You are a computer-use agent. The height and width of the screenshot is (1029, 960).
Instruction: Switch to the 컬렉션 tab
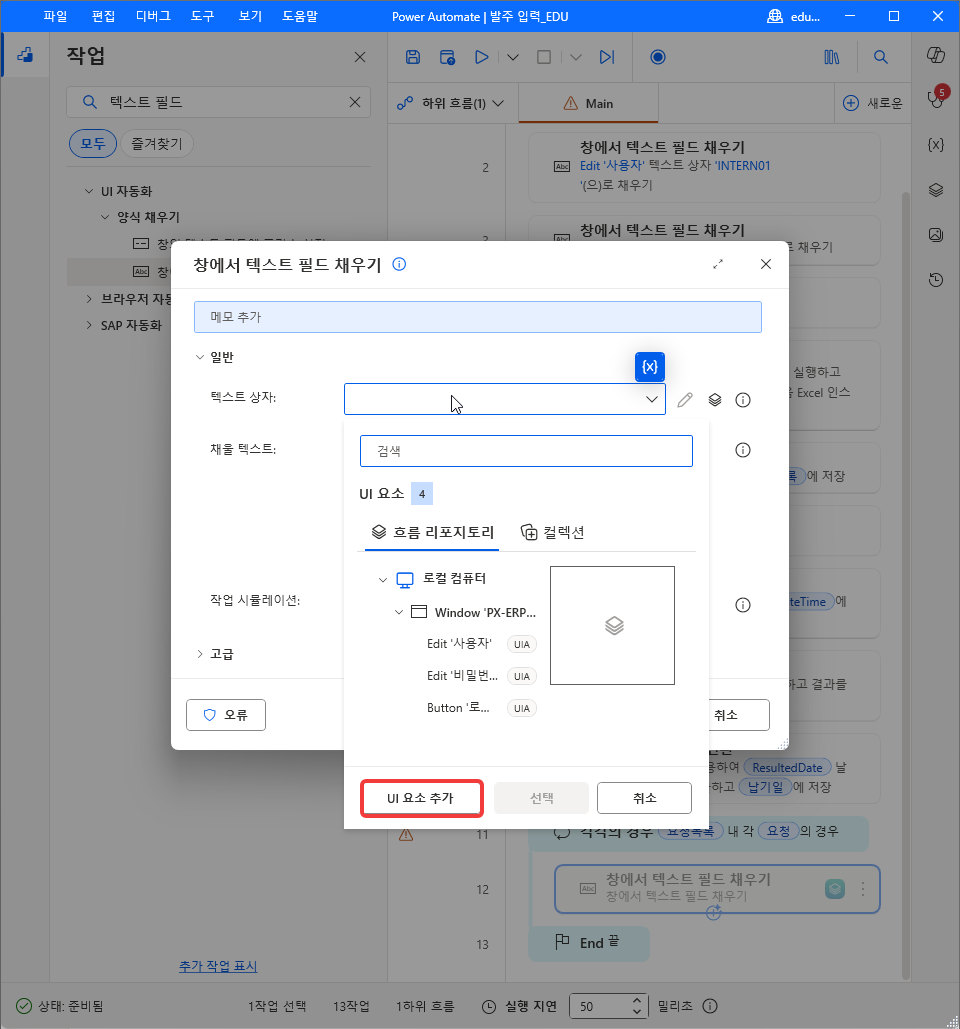(x=553, y=532)
